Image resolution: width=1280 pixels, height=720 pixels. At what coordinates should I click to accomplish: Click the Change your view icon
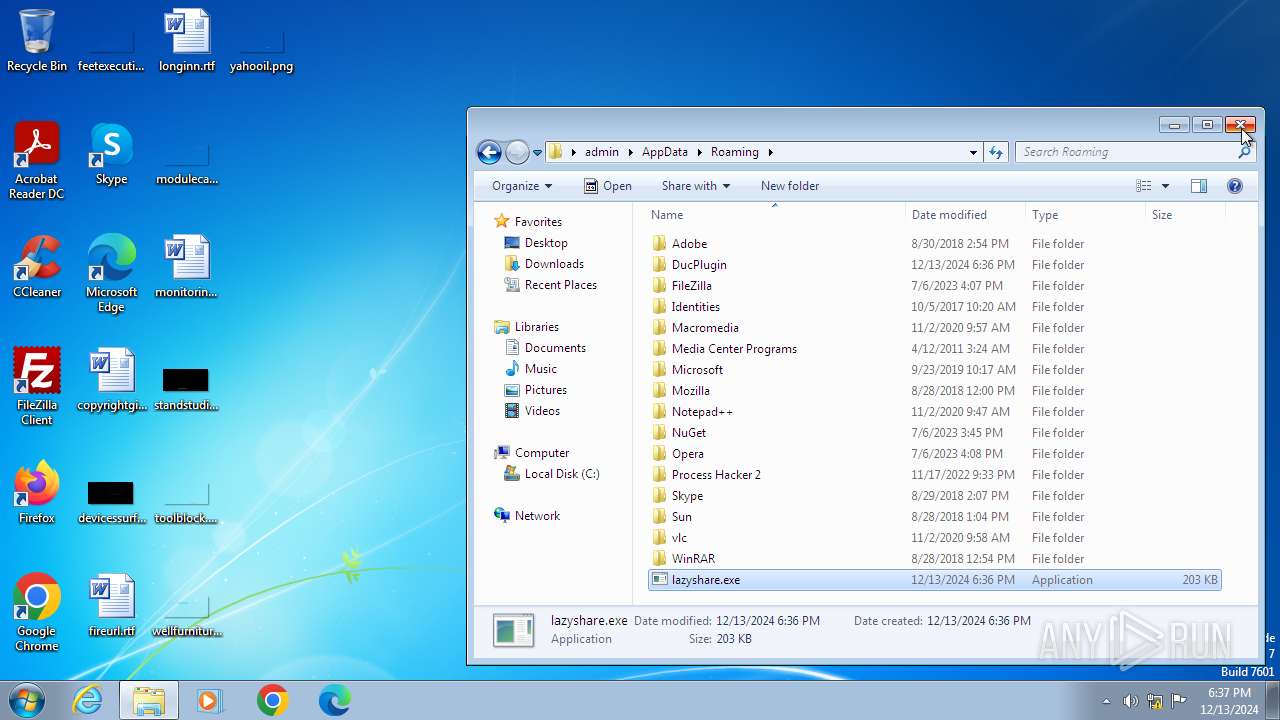pos(1144,186)
